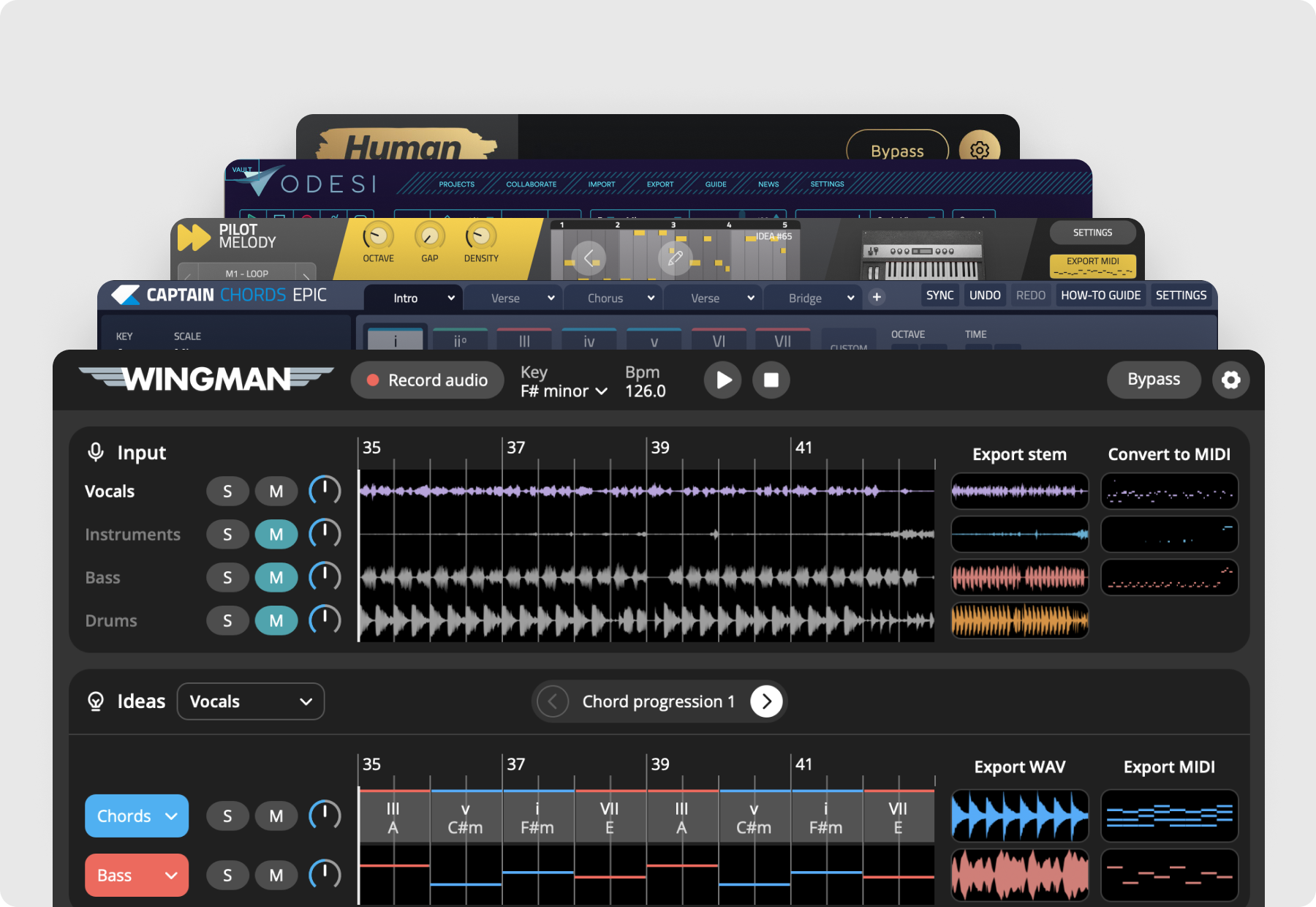Solo the Chords idea track
The height and width of the screenshot is (907, 1316).
coord(227,816)
